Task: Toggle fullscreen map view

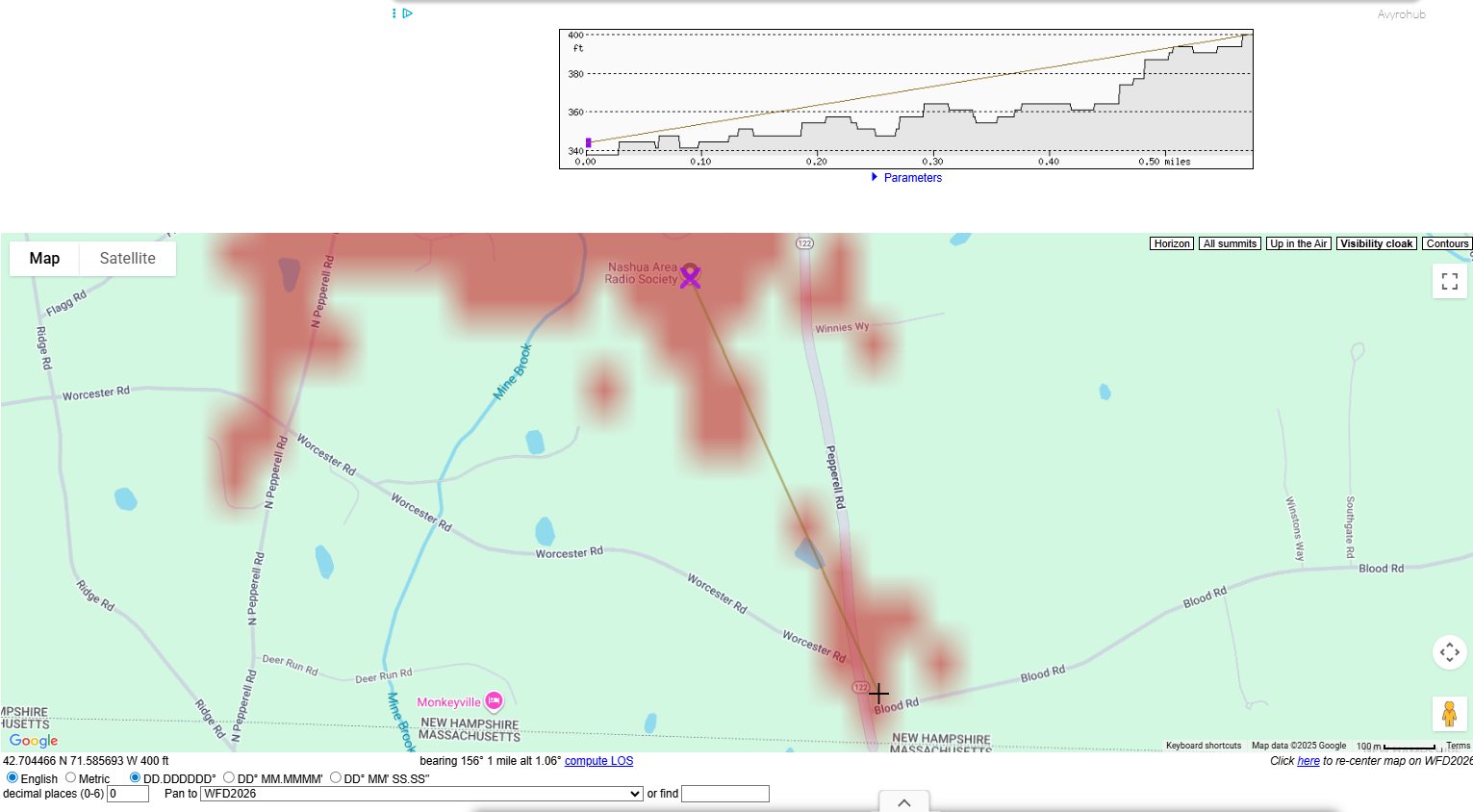Action: 1449,281
